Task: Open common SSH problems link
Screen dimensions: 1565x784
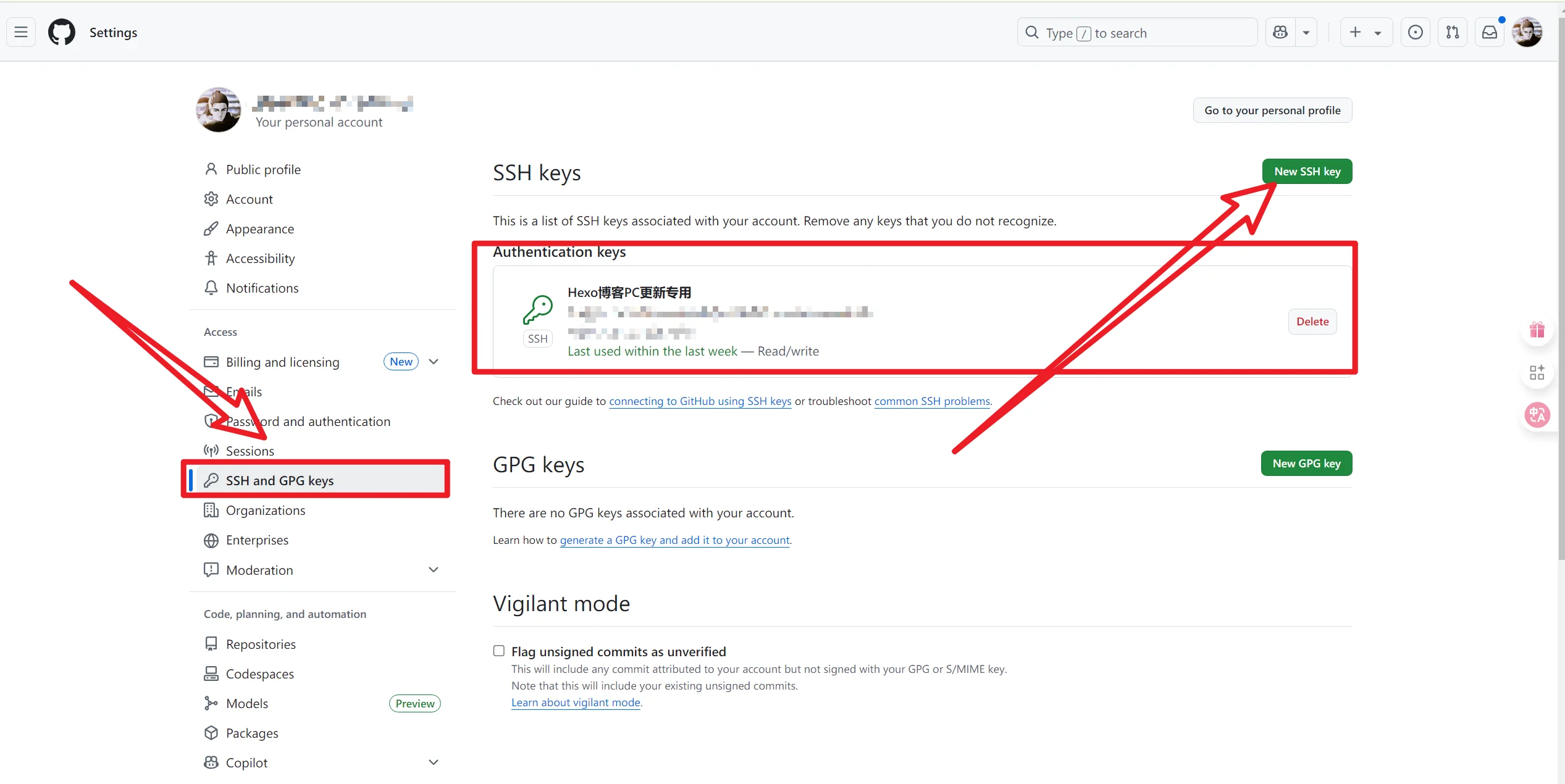Action: point(932,401)
